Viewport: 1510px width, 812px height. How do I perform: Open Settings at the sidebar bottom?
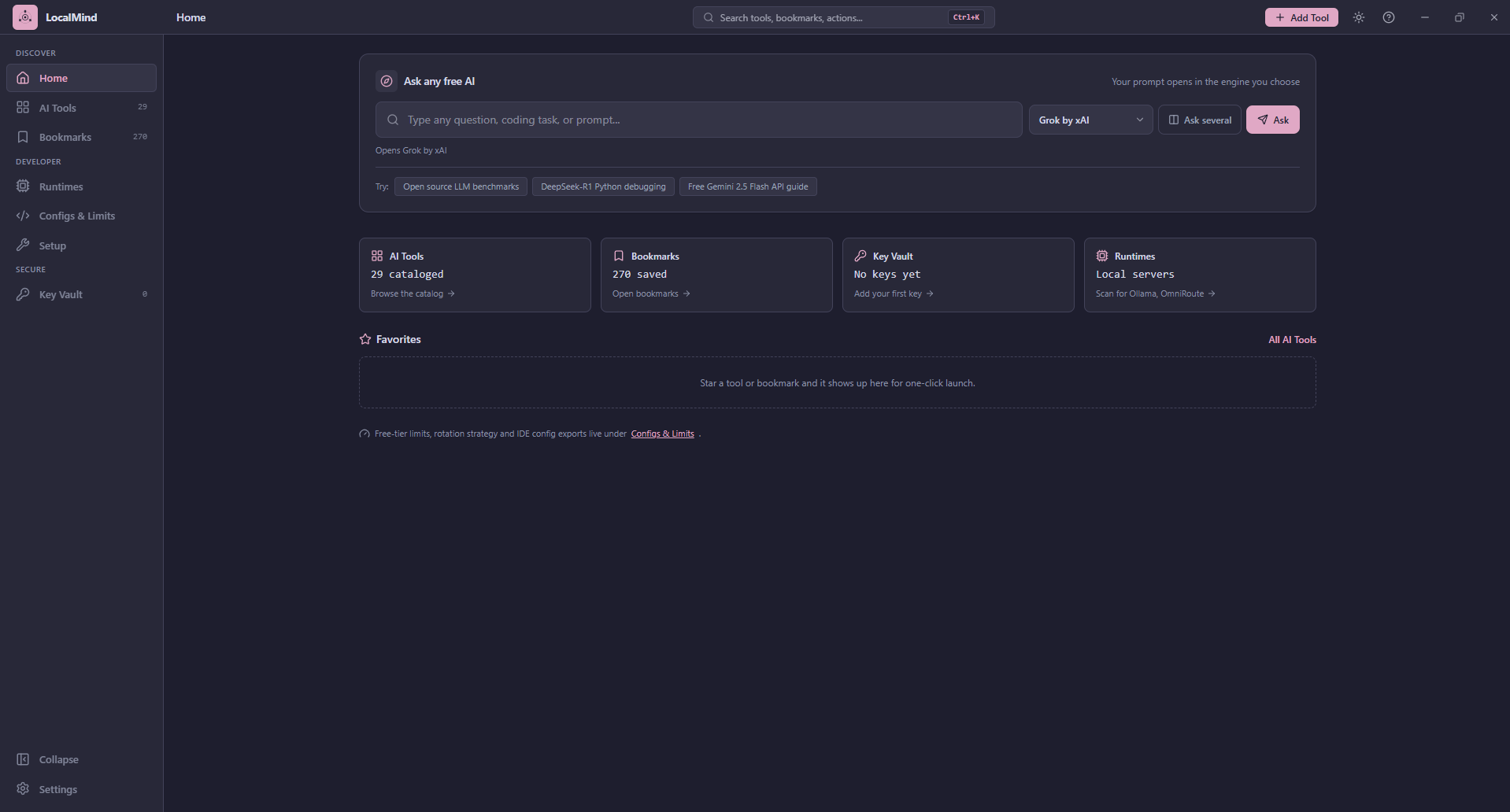click(x=81, y=789)
